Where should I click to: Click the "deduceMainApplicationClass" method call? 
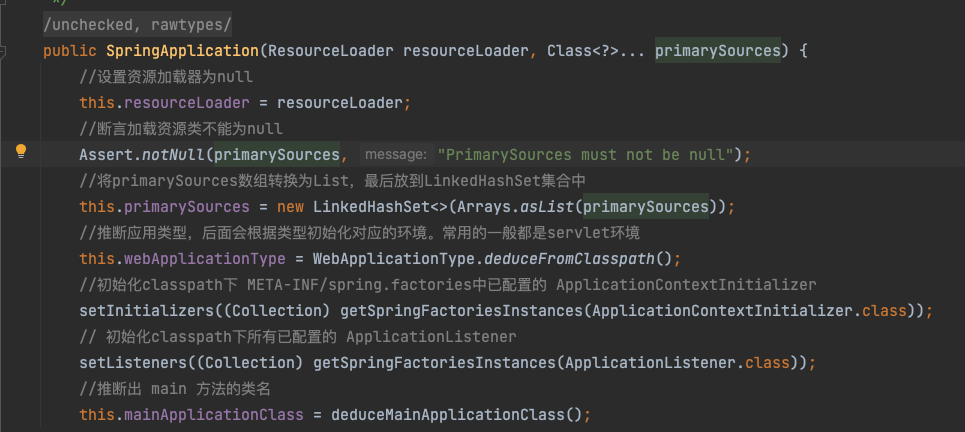click(447, 415)
